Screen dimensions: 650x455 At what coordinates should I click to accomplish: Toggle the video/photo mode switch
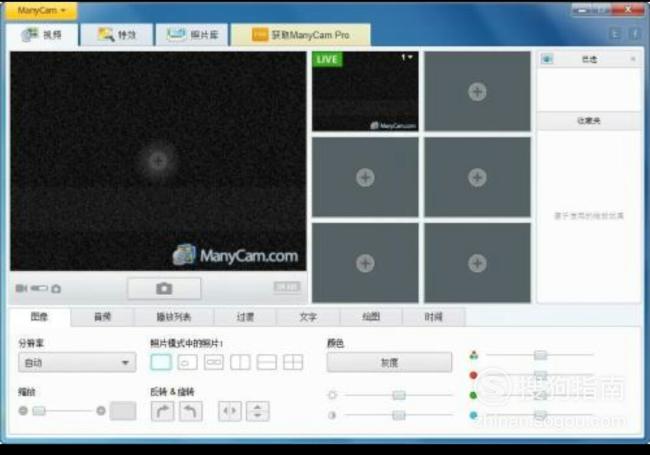(39, 288)
